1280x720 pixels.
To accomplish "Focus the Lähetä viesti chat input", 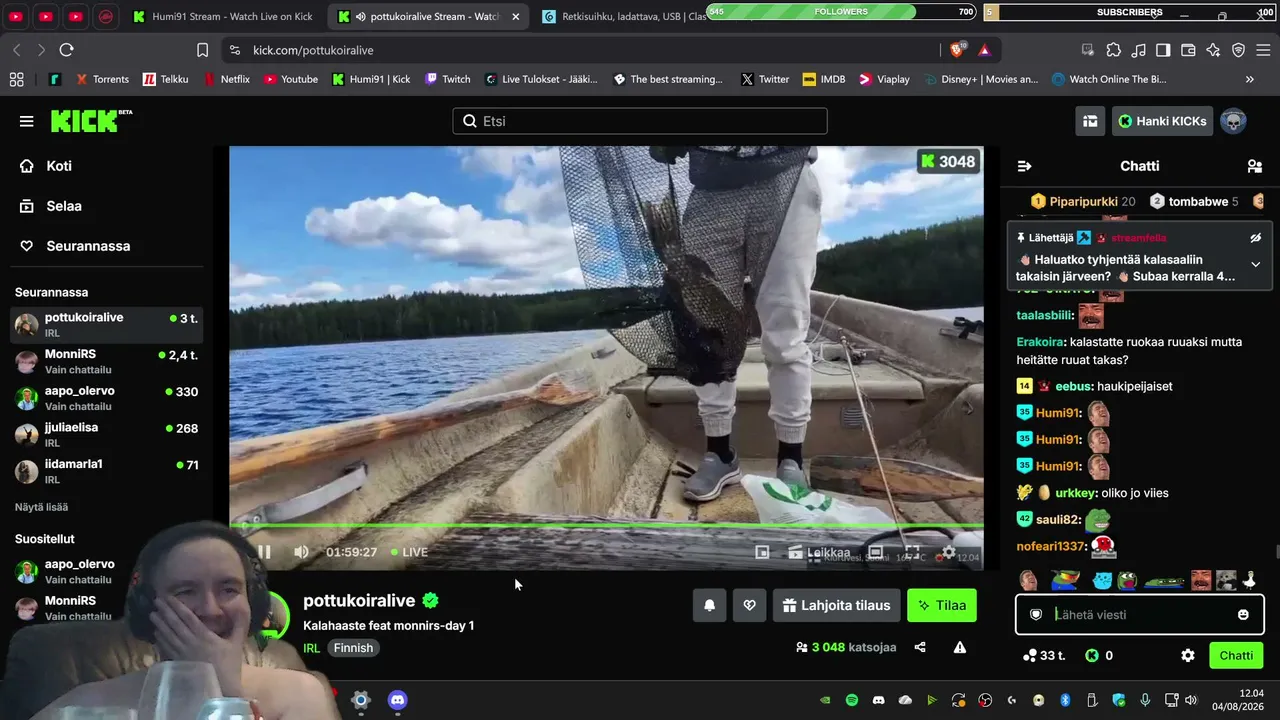I will (x=1140, y=614).
